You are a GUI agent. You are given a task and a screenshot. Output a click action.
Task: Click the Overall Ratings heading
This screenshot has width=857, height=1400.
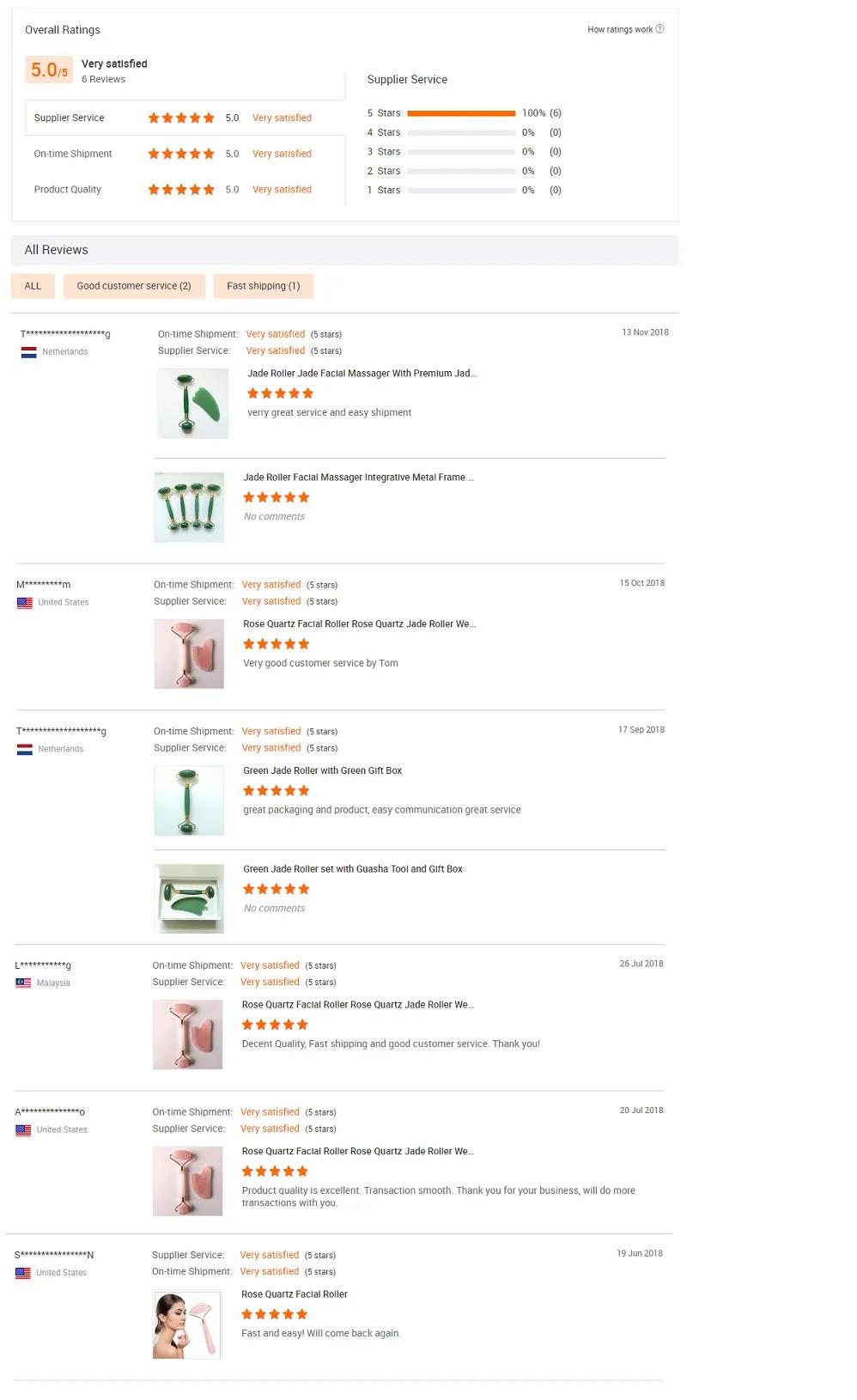[62, 29]
